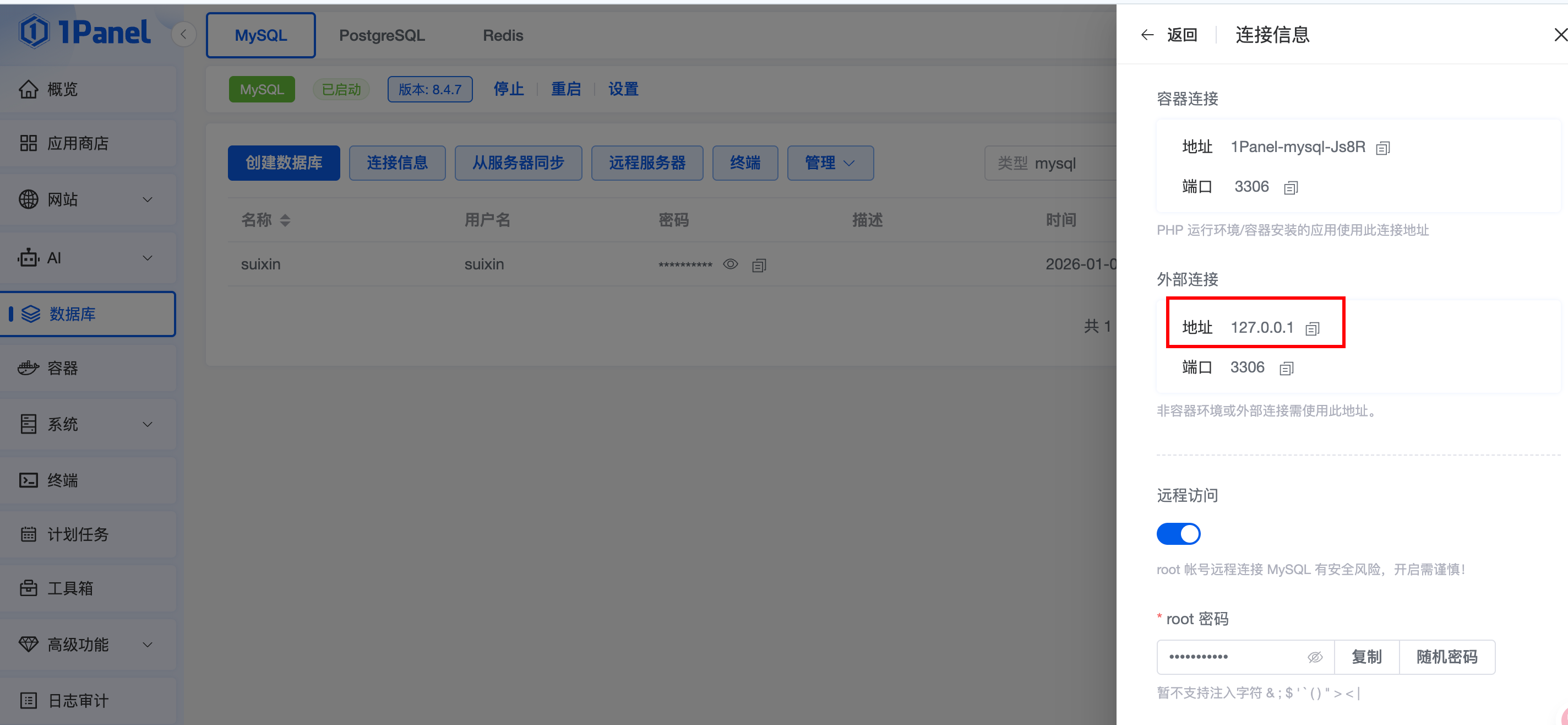Click the root password input field

tap(1229, 657)
